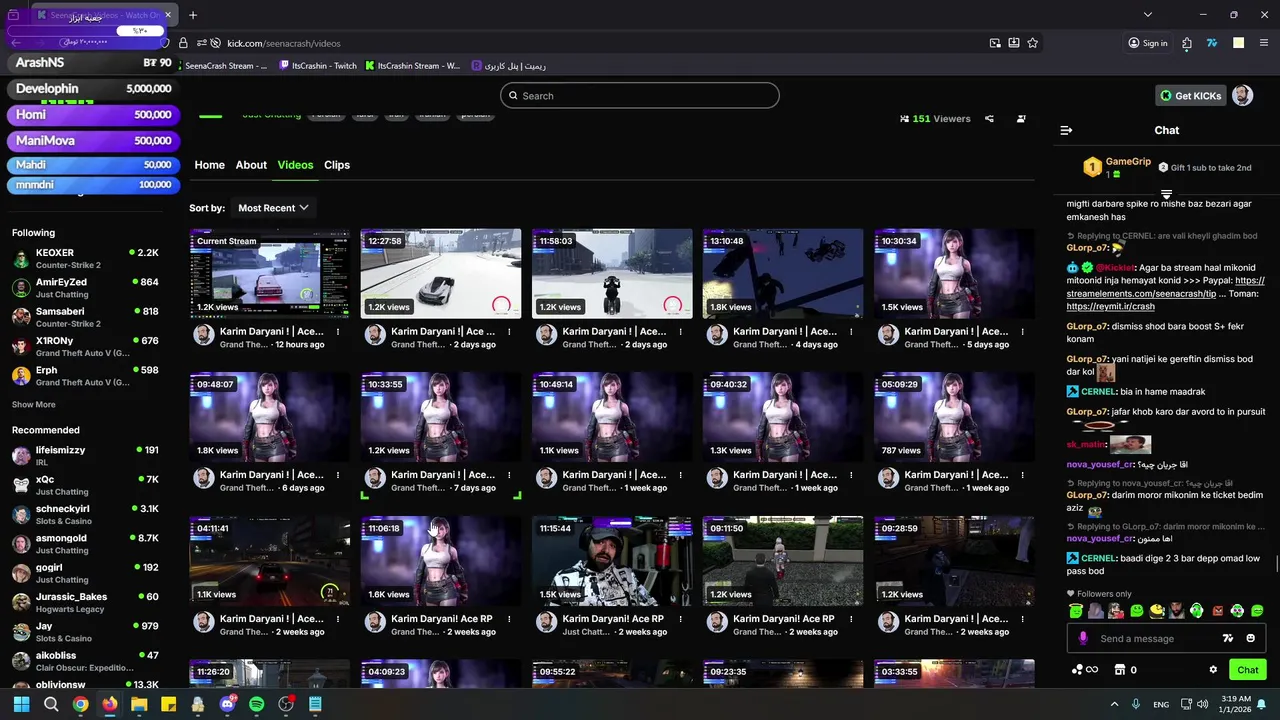
Task: Open a new Firefox tab
Action: (193, 15)
